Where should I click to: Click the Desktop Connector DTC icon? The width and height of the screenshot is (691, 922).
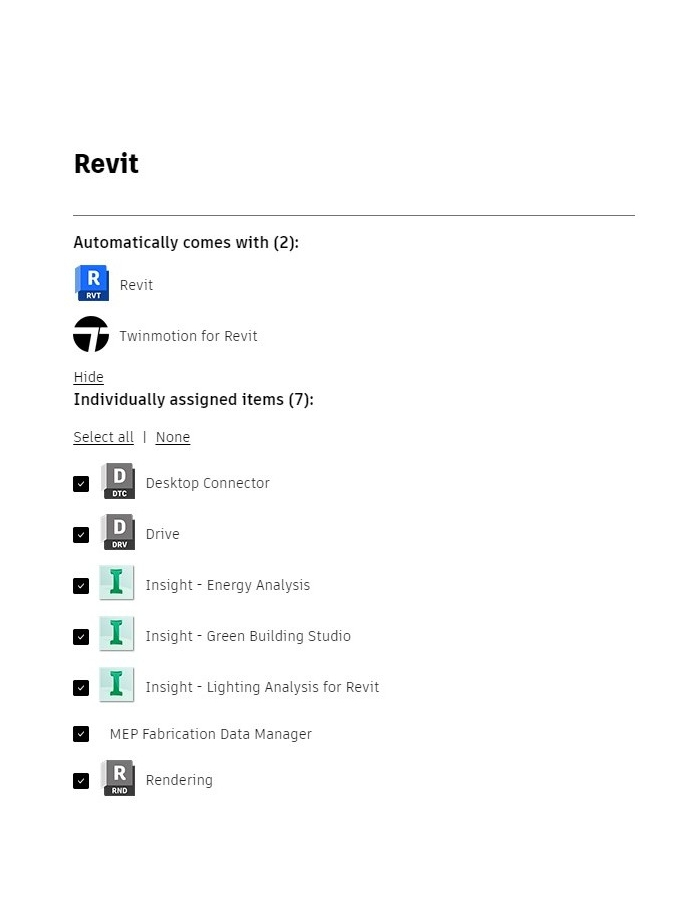(x=118, y=481)
